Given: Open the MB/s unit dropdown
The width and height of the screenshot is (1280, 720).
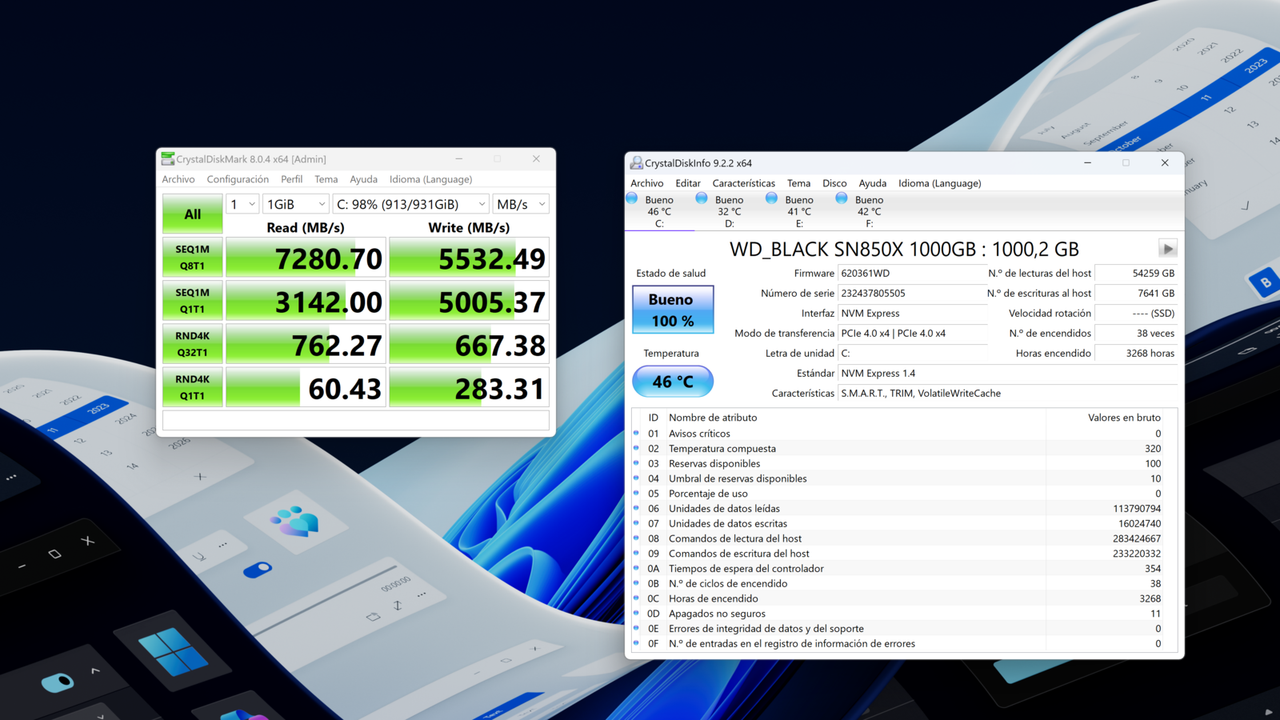Looking at the screenshot, I should (520, 203).
